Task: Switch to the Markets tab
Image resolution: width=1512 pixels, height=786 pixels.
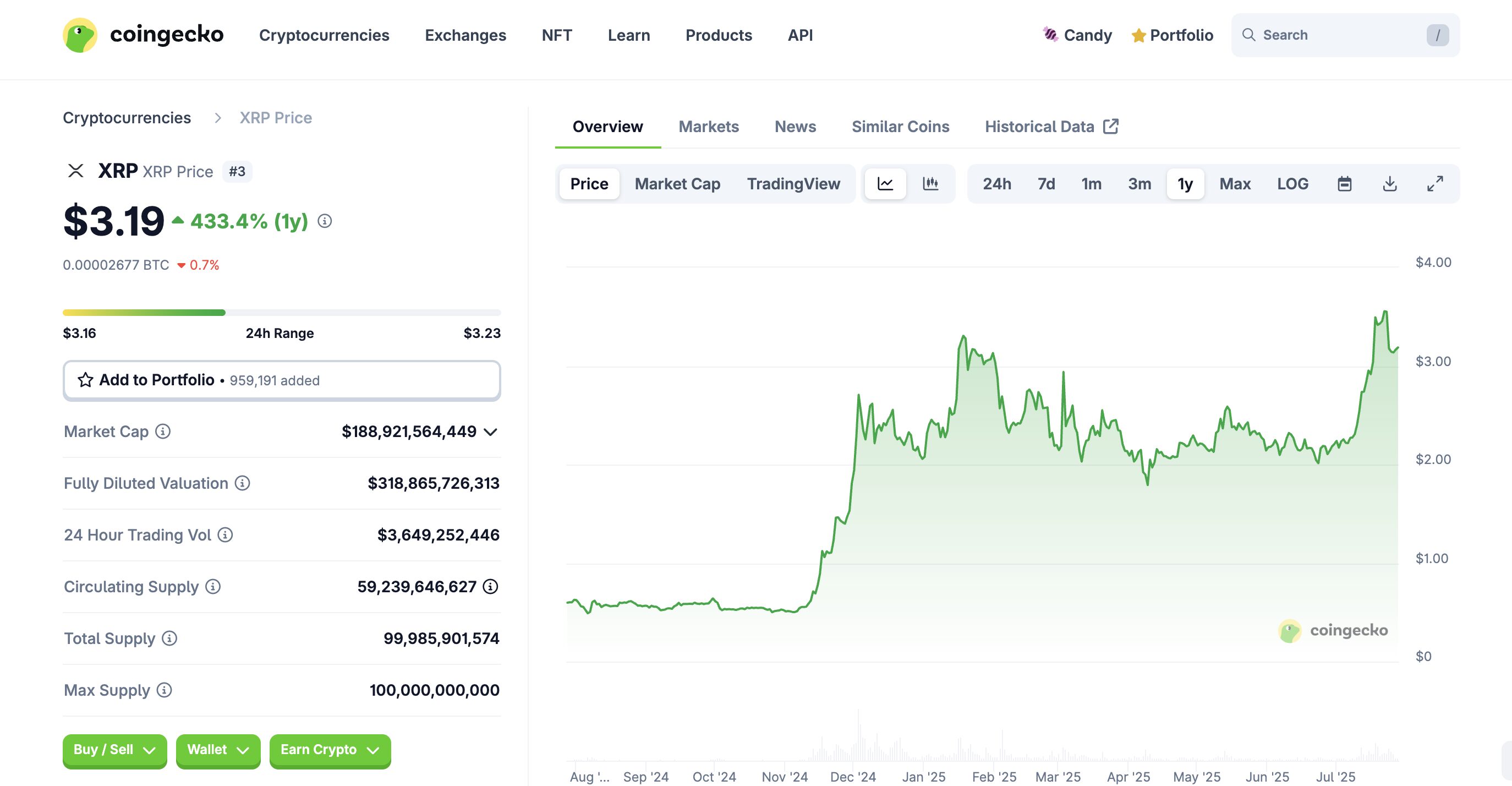Action: click(709, 127)
